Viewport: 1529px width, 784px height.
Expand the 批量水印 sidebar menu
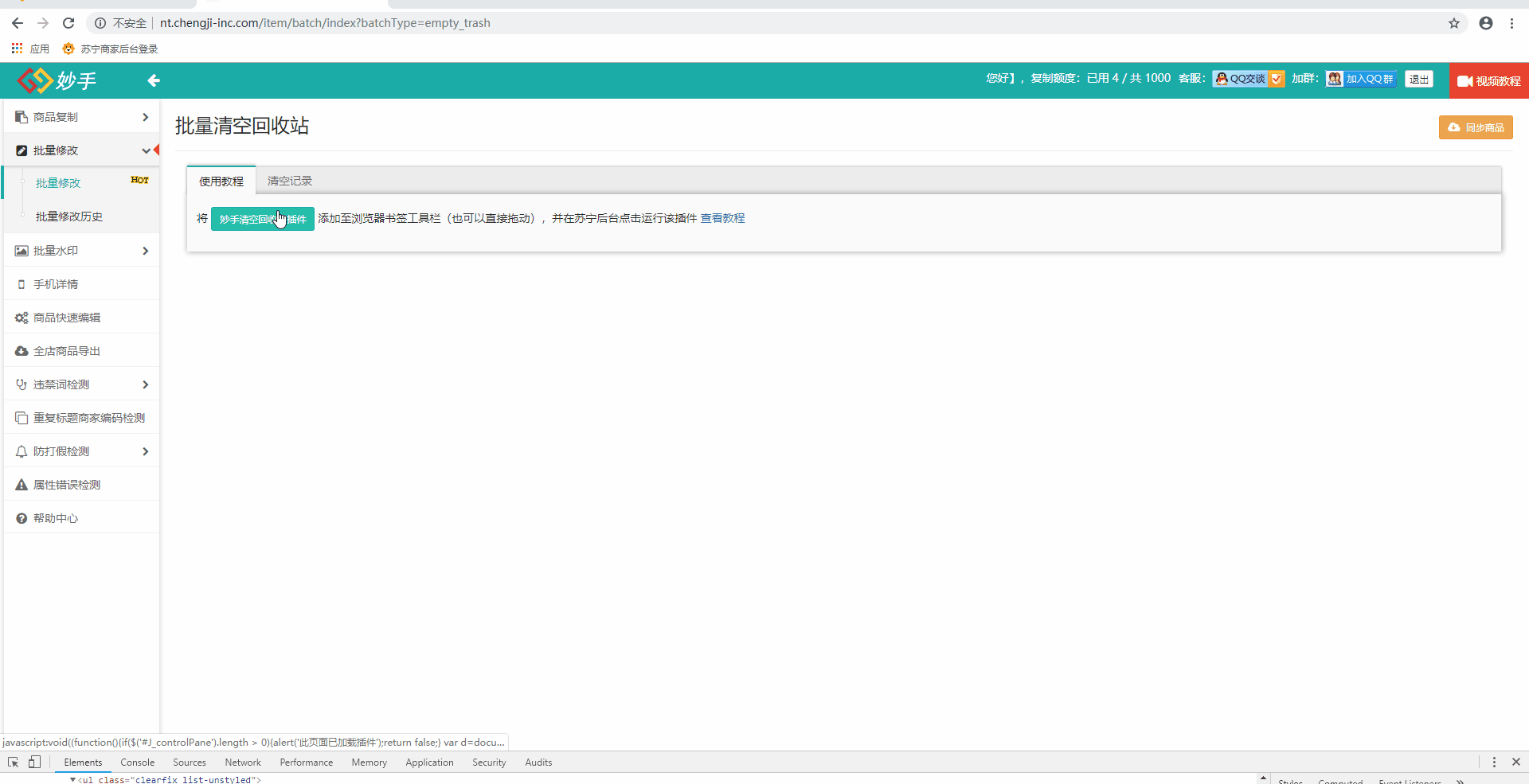click(x=81, y=251)
